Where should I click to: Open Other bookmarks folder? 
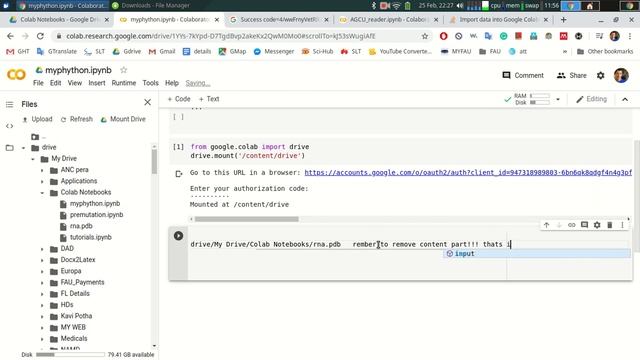[605, 51]
